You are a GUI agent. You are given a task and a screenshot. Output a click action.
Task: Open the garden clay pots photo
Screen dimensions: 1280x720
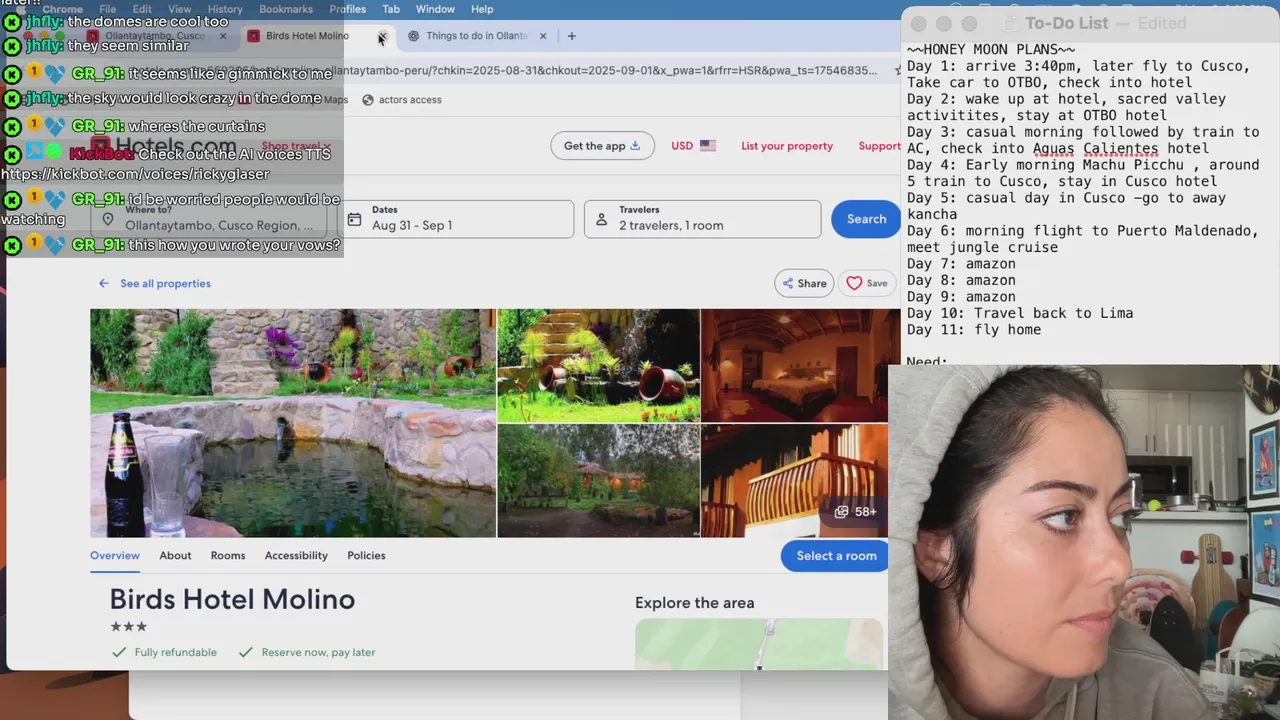[x=598, y=365]
